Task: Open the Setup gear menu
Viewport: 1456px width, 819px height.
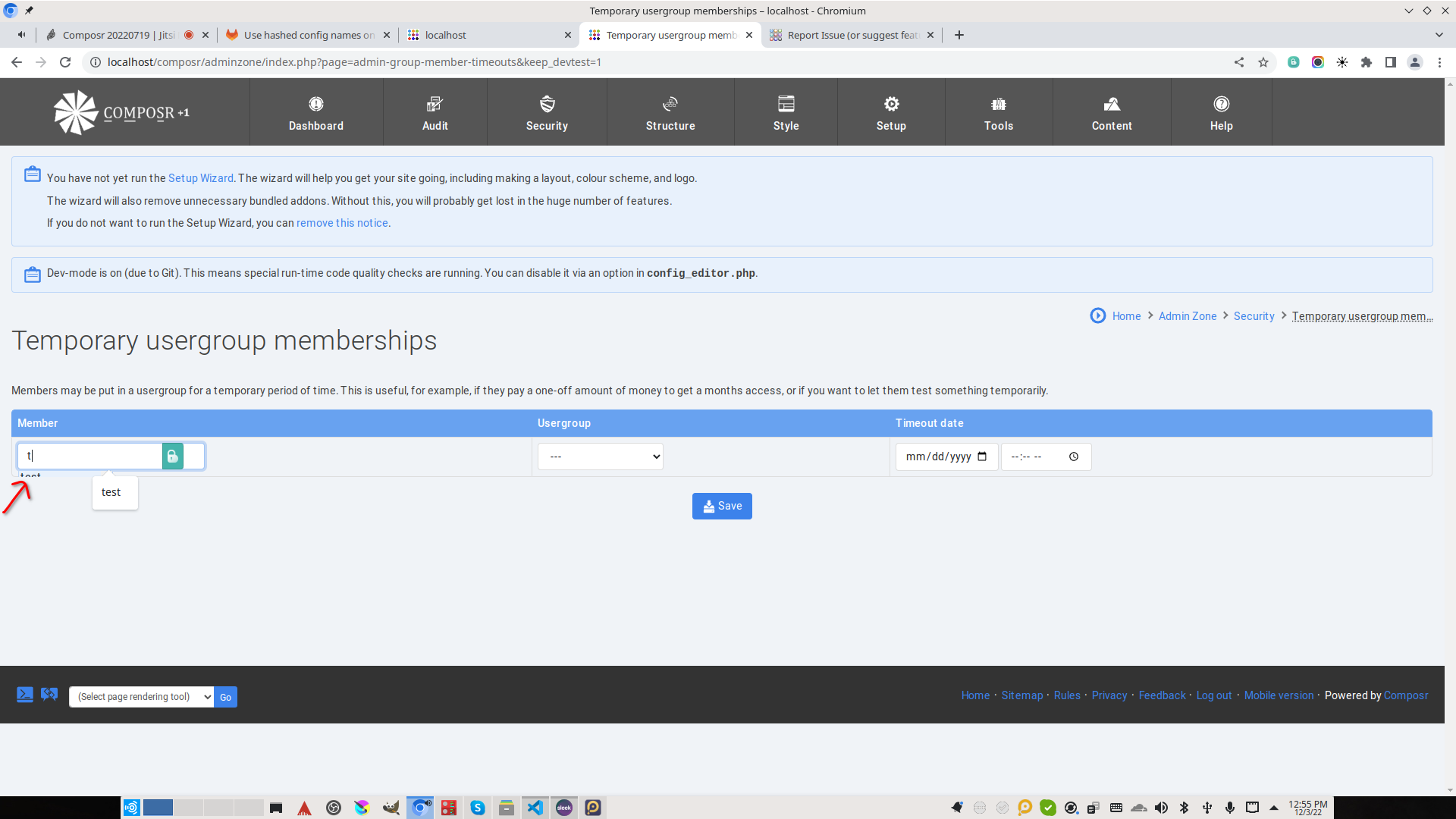Action: click(891, 105)
